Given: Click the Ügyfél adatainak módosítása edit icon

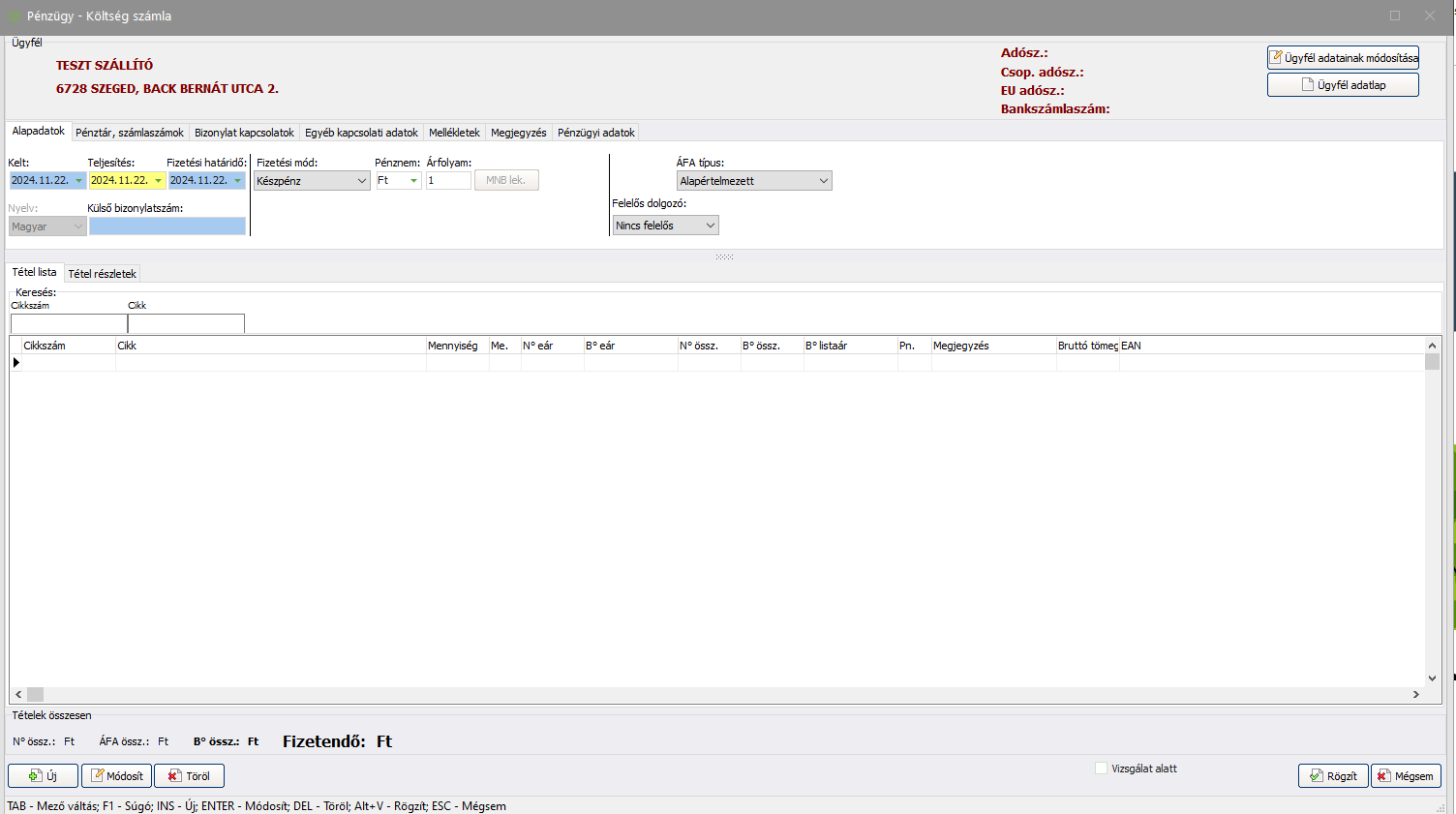Looking at the screenshot, I should pyautogui.click(x=1277, y=58).
